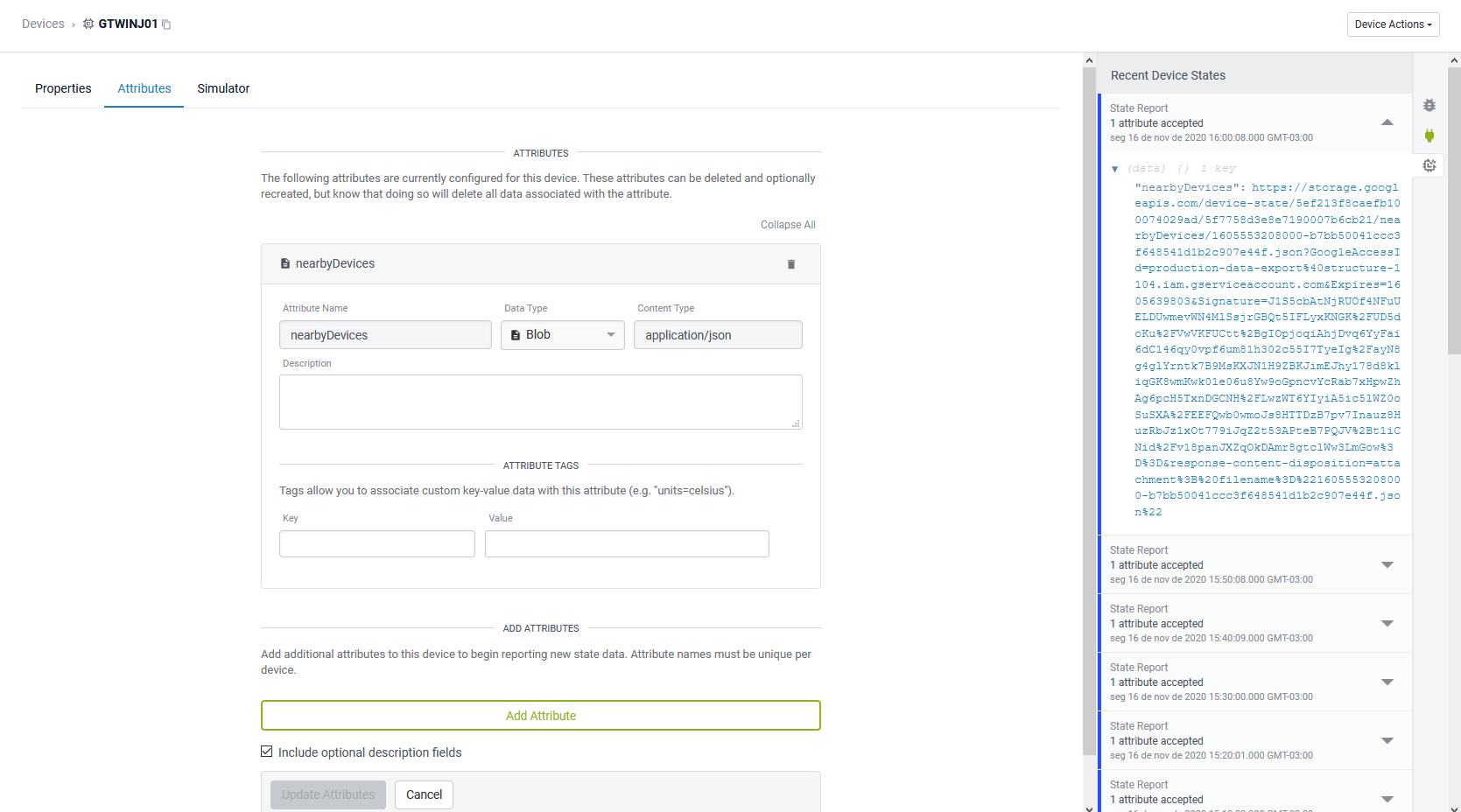Focus the tag Key input field

pyautogui.click(x=377, y=544)
